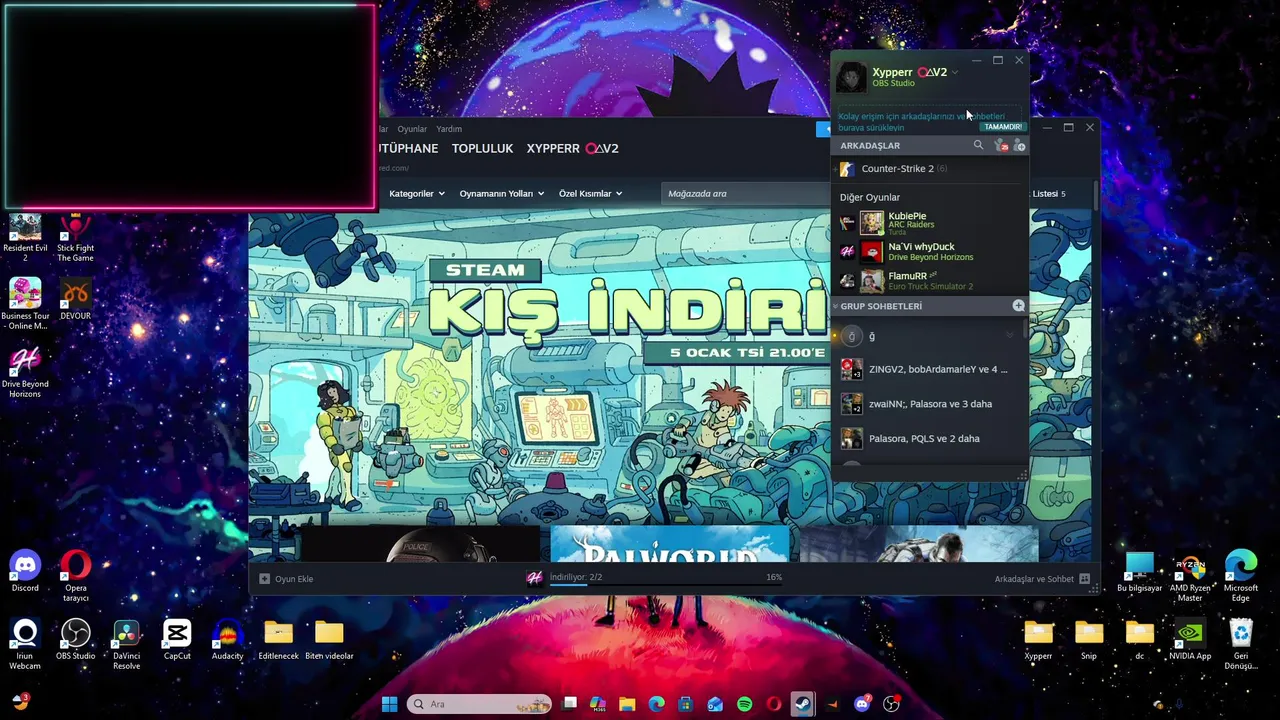
Task: Click the Steam icon in the taskbar
Action: [802, 704]
